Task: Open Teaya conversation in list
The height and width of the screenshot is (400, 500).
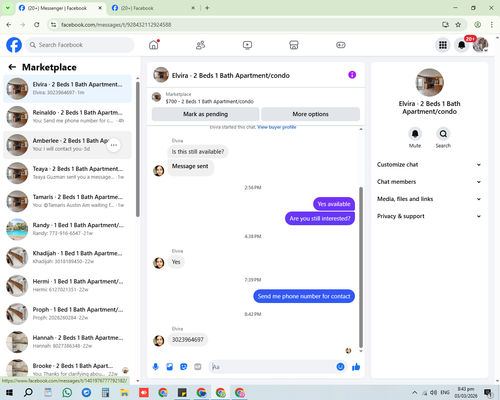Action: coord(67,173)
